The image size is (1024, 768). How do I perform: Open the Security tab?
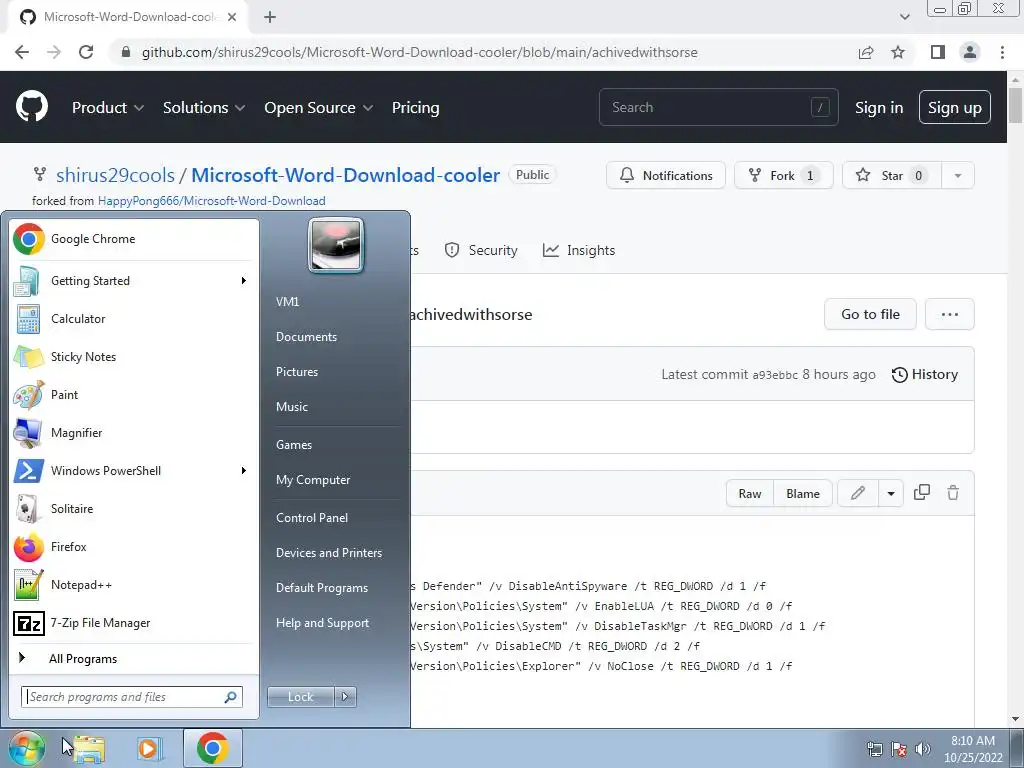click(481, 250)
